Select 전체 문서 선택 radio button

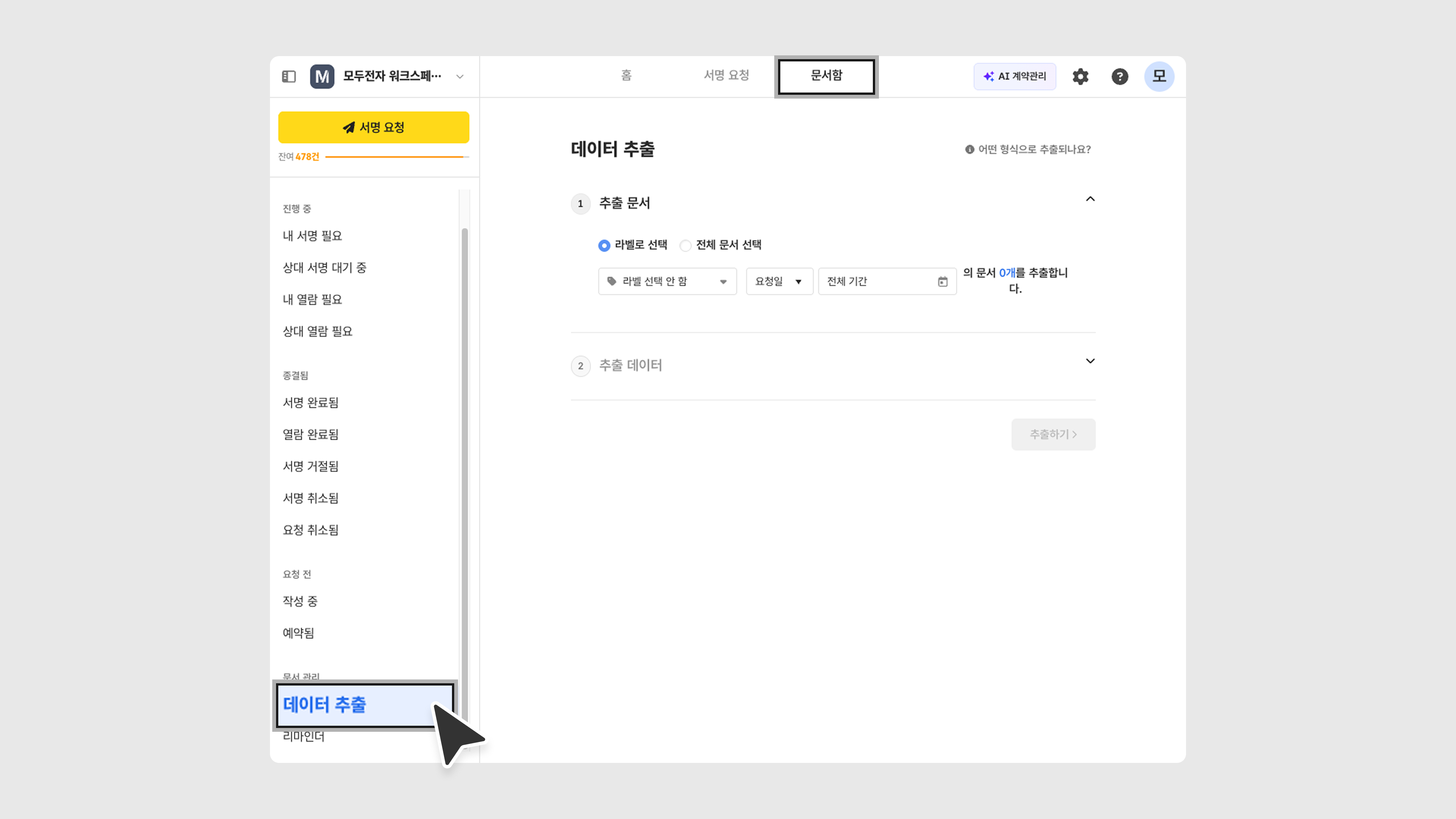tap(685, 245)
